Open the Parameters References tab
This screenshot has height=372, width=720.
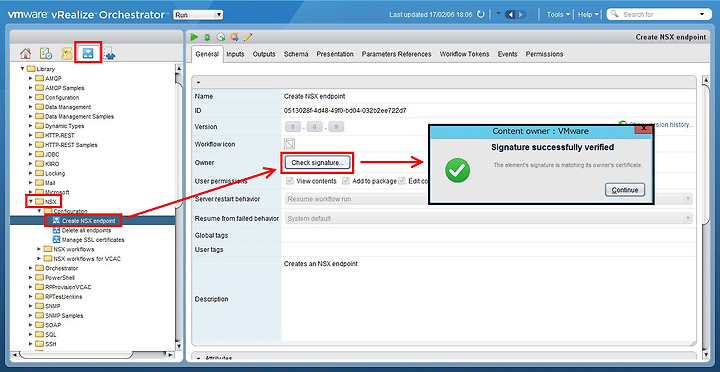(x=397, y=54)
